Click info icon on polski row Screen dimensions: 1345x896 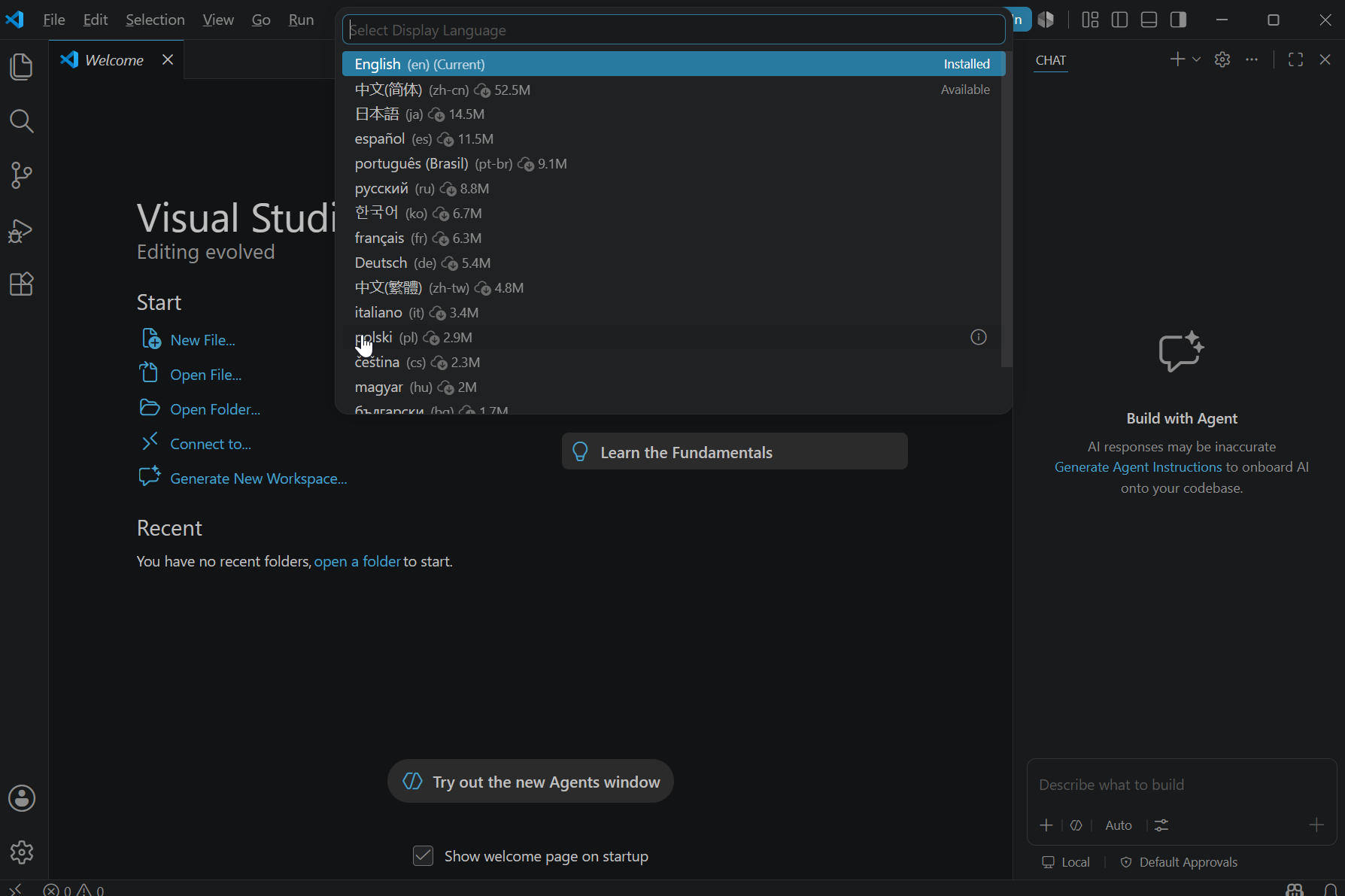978,337
